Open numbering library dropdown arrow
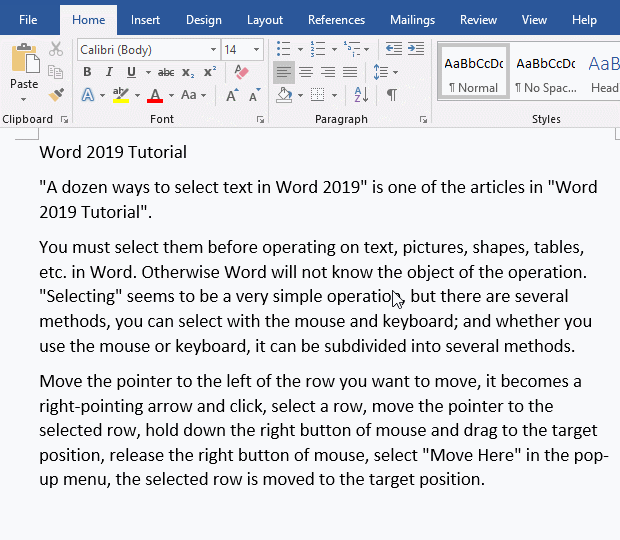The image size is (620, 540). tap(334, 49)
